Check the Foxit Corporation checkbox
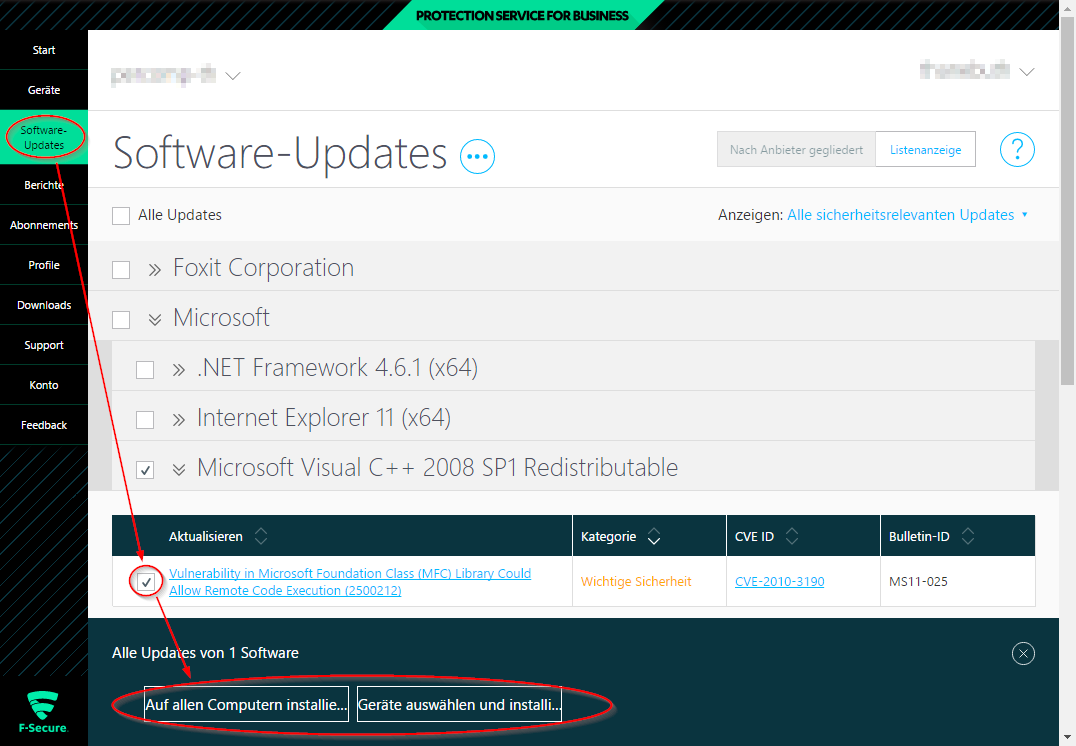 [x=121, y=270]
